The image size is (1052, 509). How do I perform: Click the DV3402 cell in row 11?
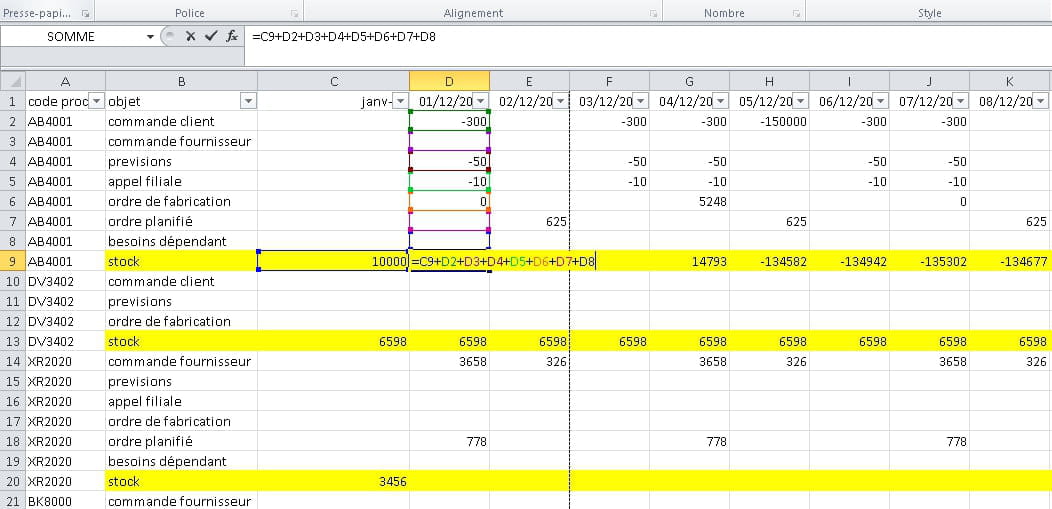[x=66, y=301]
